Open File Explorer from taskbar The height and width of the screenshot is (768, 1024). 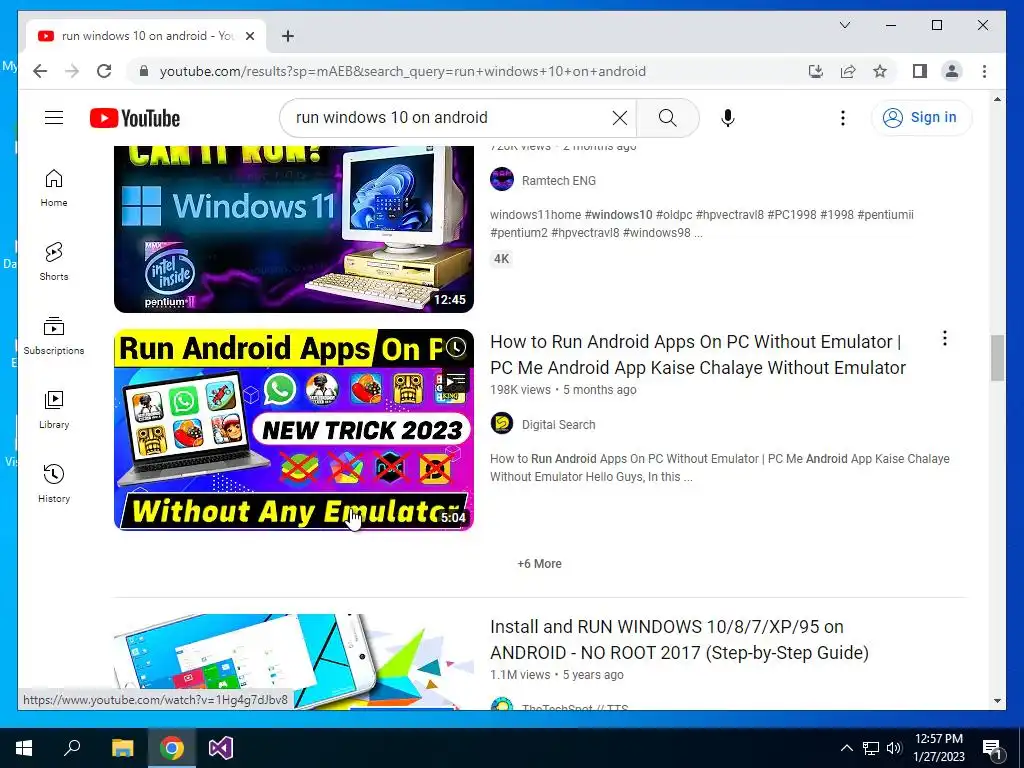click(122, 748)
